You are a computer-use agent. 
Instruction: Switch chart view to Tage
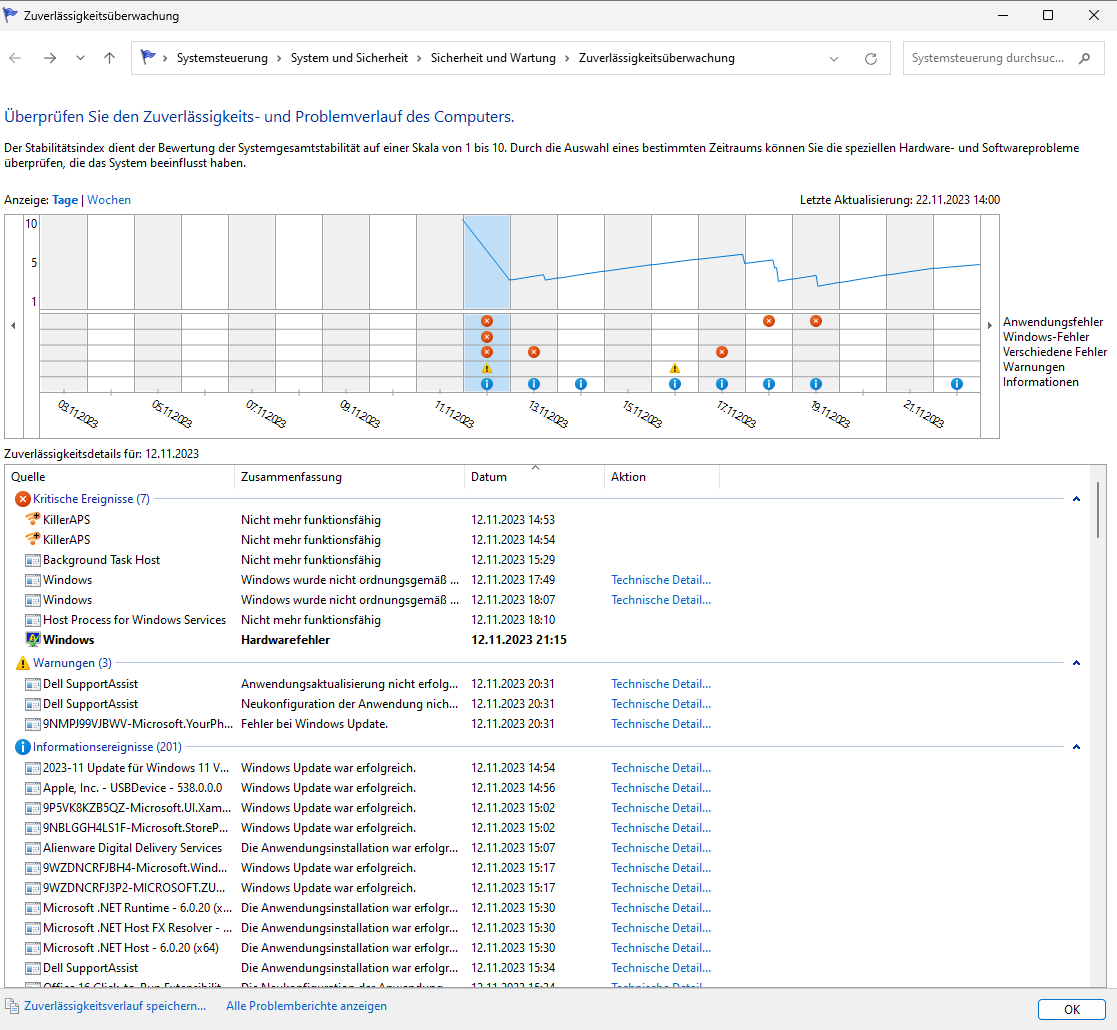(65, 200)
